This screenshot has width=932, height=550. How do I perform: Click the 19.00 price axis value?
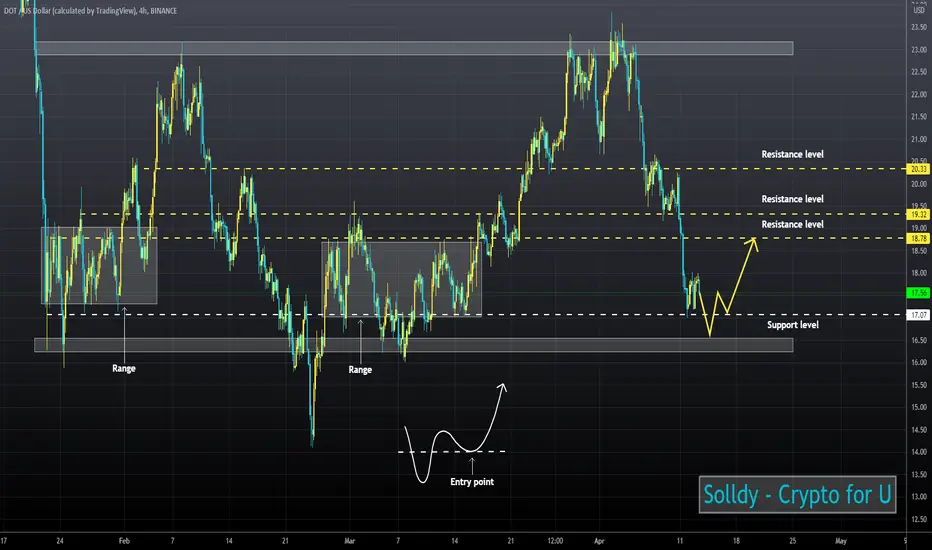918,228
